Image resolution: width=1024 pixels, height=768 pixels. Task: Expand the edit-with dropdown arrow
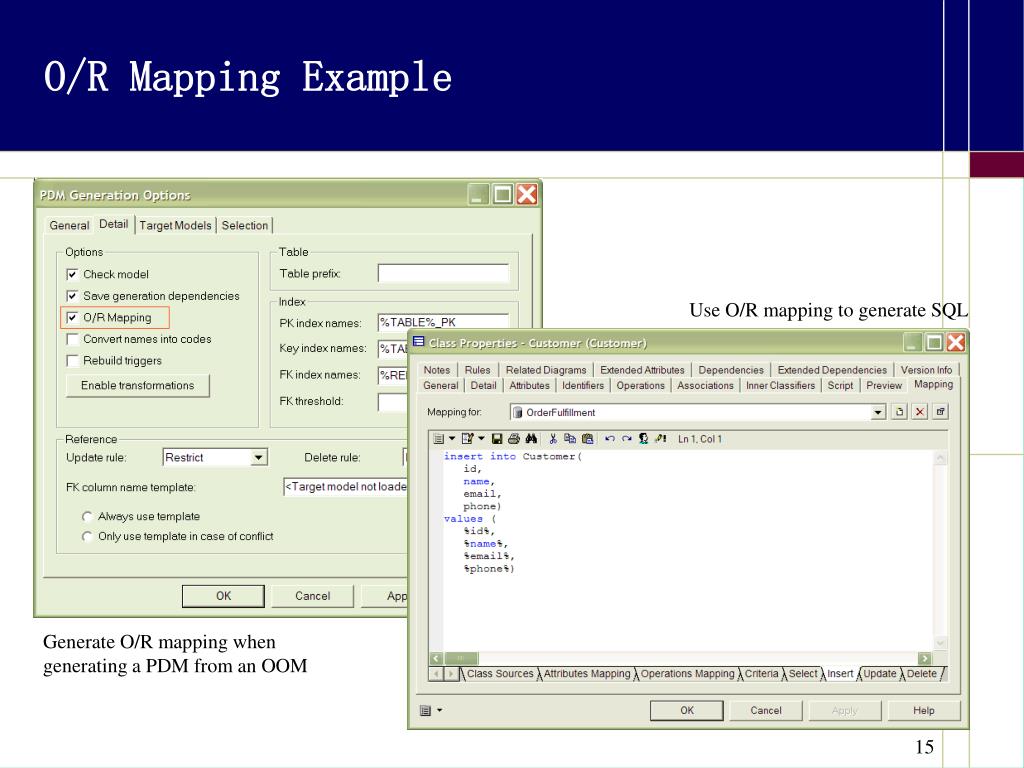481,439
